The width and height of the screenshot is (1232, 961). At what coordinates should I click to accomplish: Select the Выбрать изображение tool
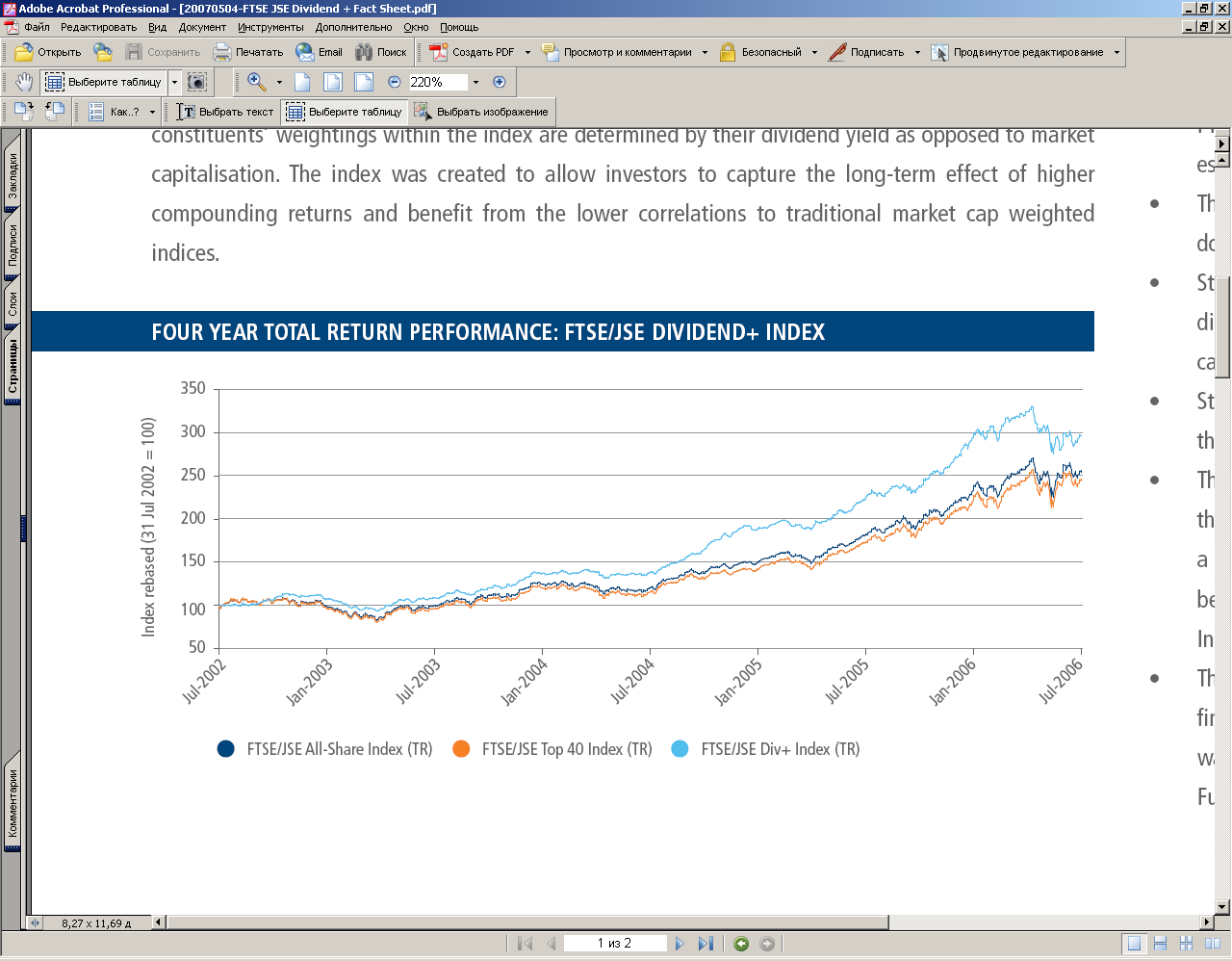point(481,112)
